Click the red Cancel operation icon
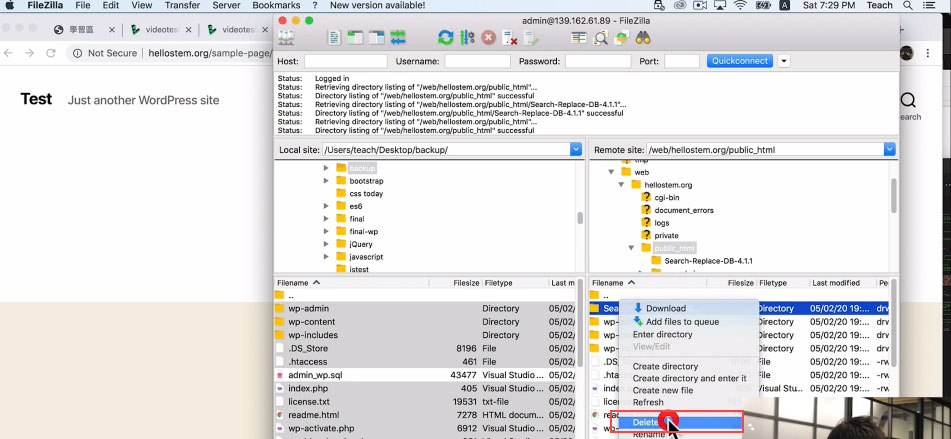 tap(488, 38)
